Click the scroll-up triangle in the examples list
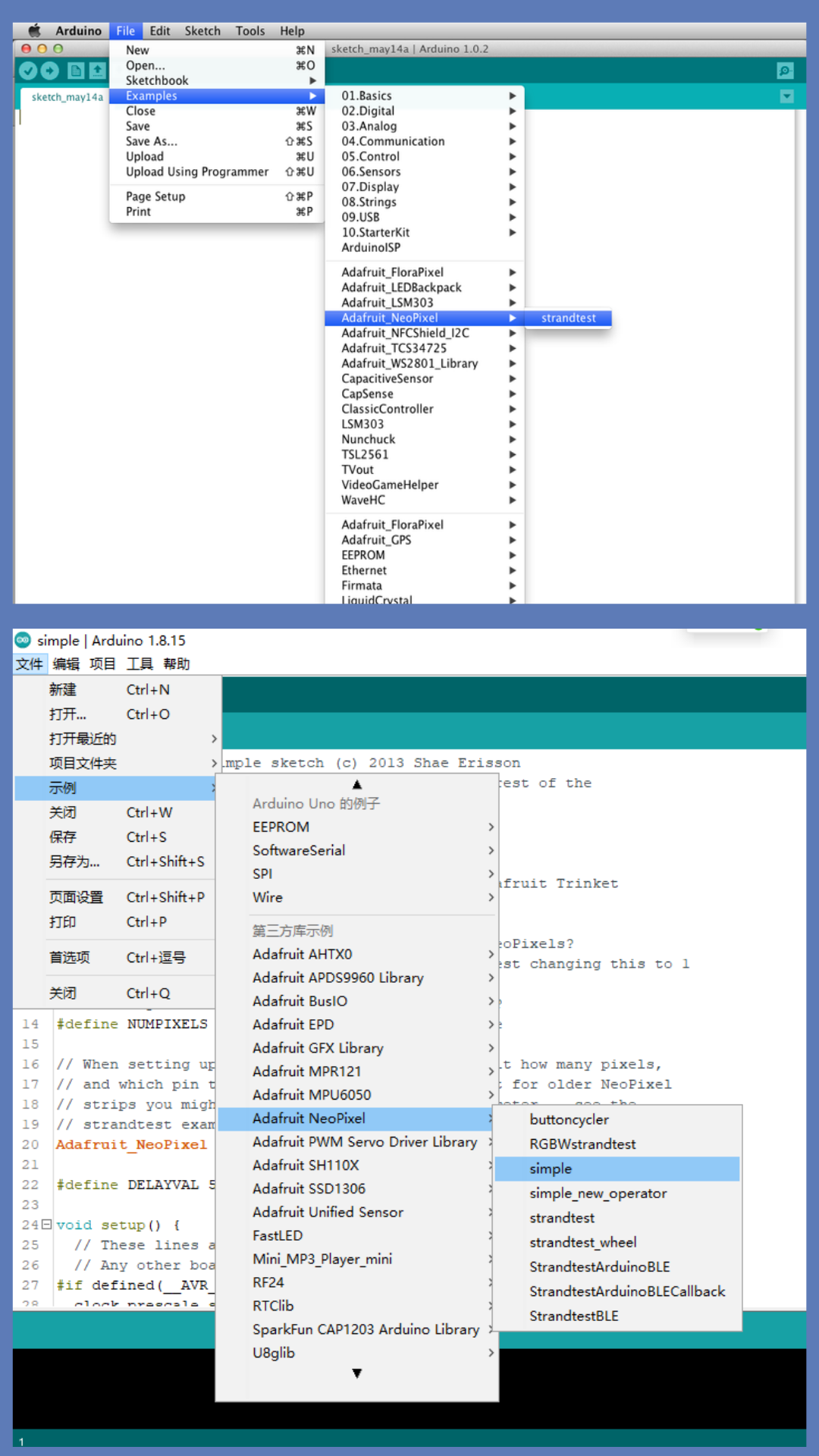 [357, 784]
